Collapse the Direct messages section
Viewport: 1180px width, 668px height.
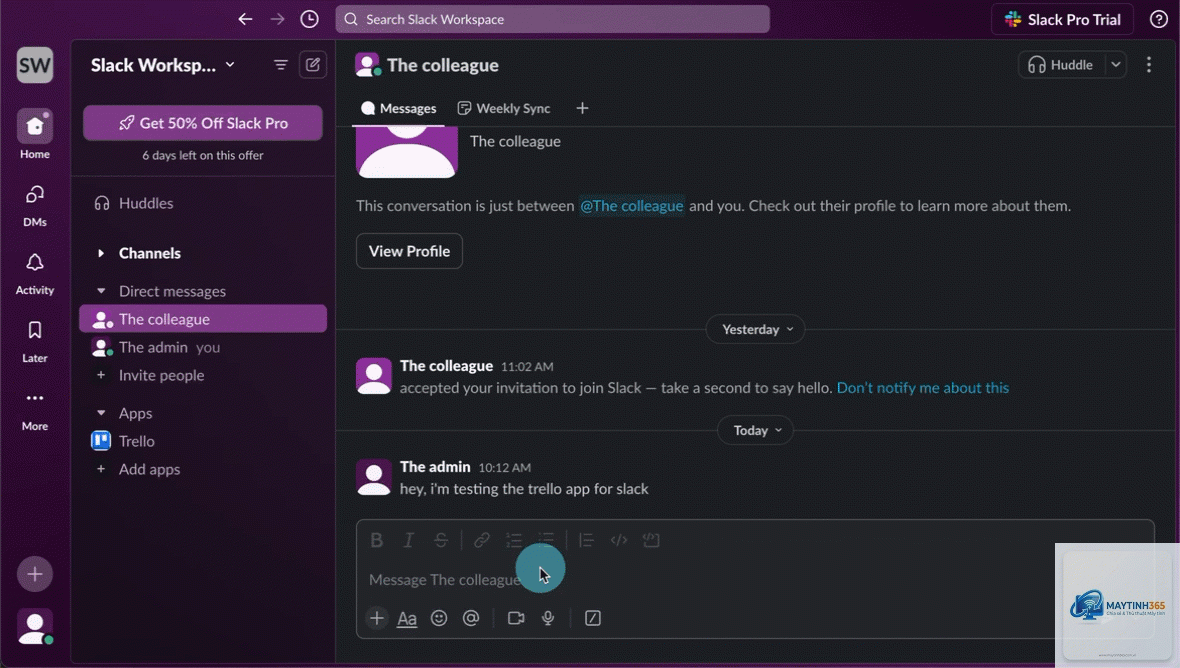click(101, 291)
